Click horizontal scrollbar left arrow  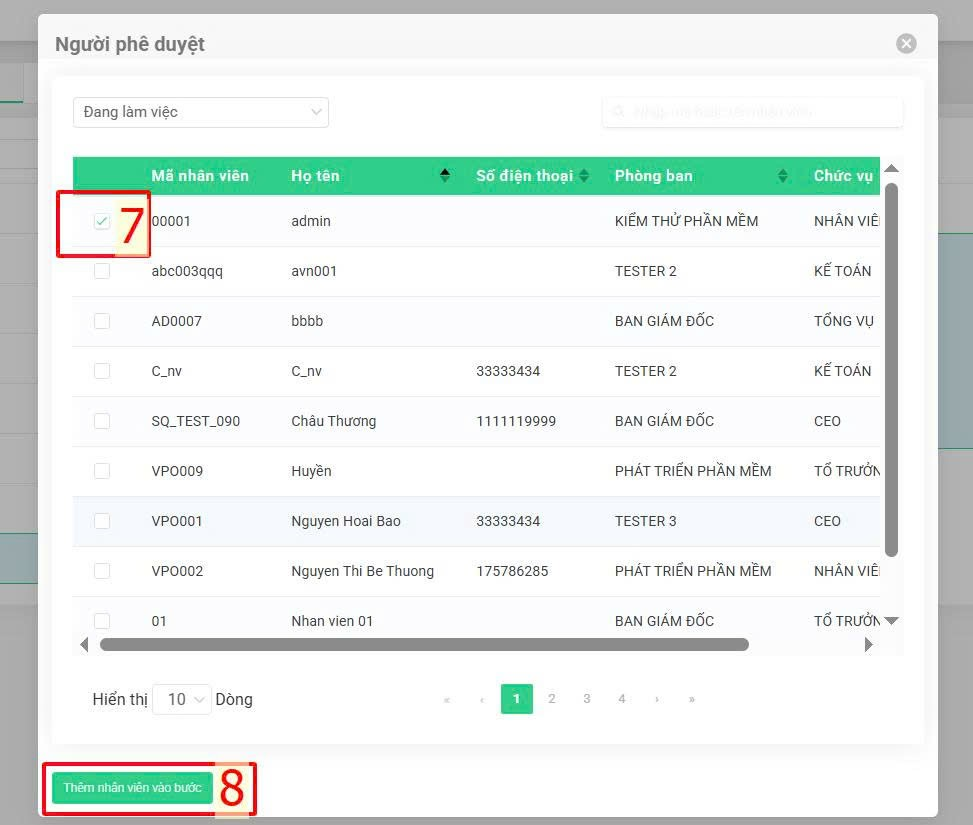tap(84, 644)
